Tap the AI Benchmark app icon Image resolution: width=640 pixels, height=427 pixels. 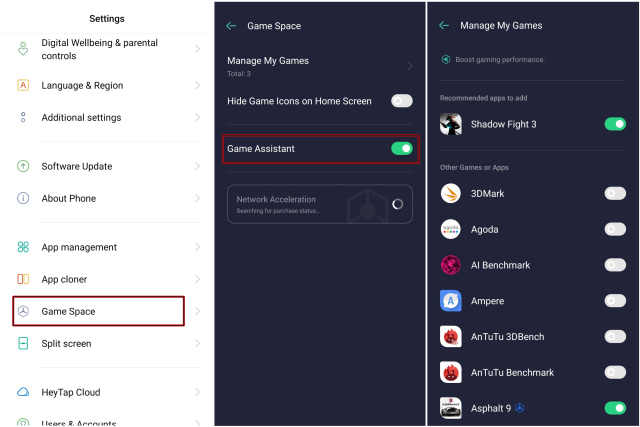[451, 265]
